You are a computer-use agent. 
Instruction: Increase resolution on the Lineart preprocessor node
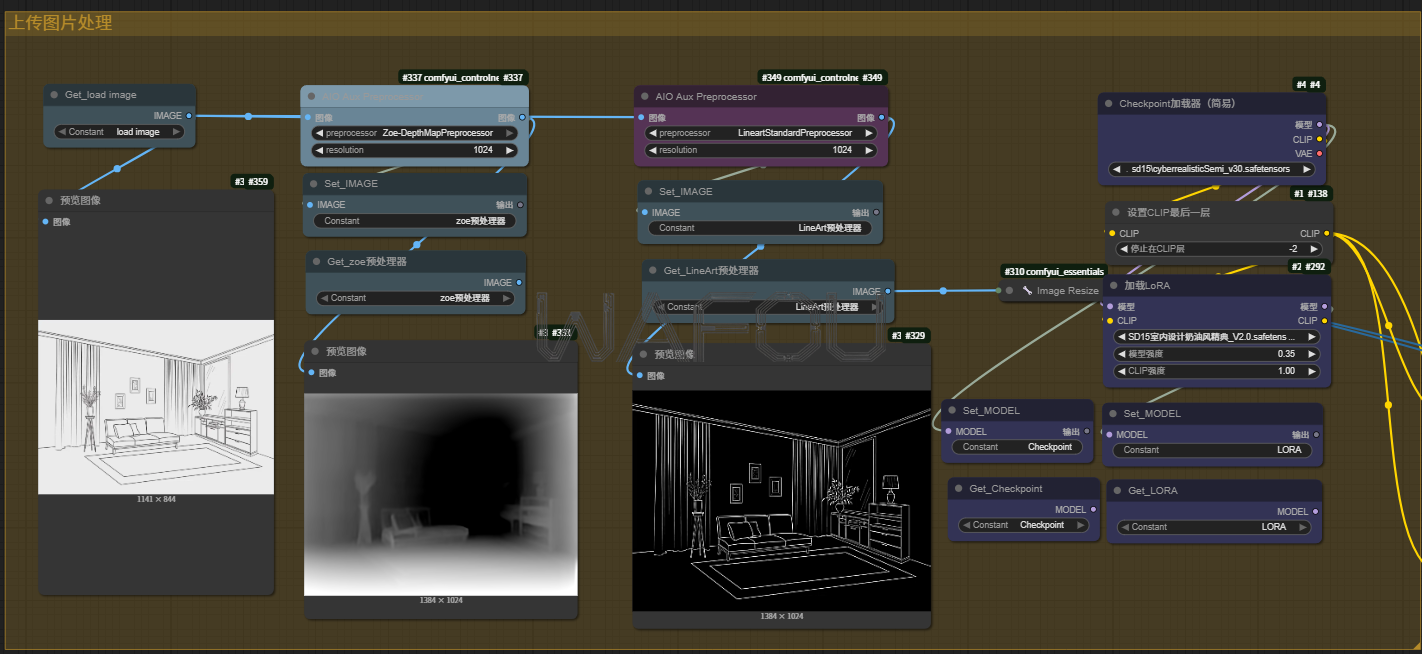pos(870,150)
